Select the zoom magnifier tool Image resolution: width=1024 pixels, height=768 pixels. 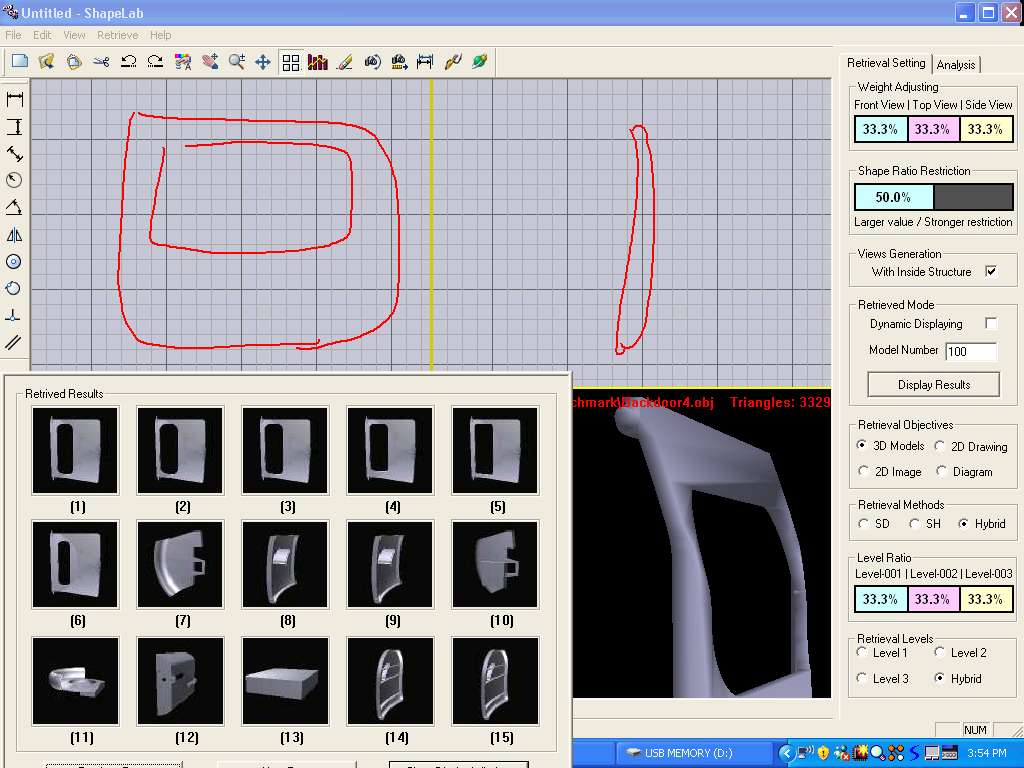click(237, 61)
